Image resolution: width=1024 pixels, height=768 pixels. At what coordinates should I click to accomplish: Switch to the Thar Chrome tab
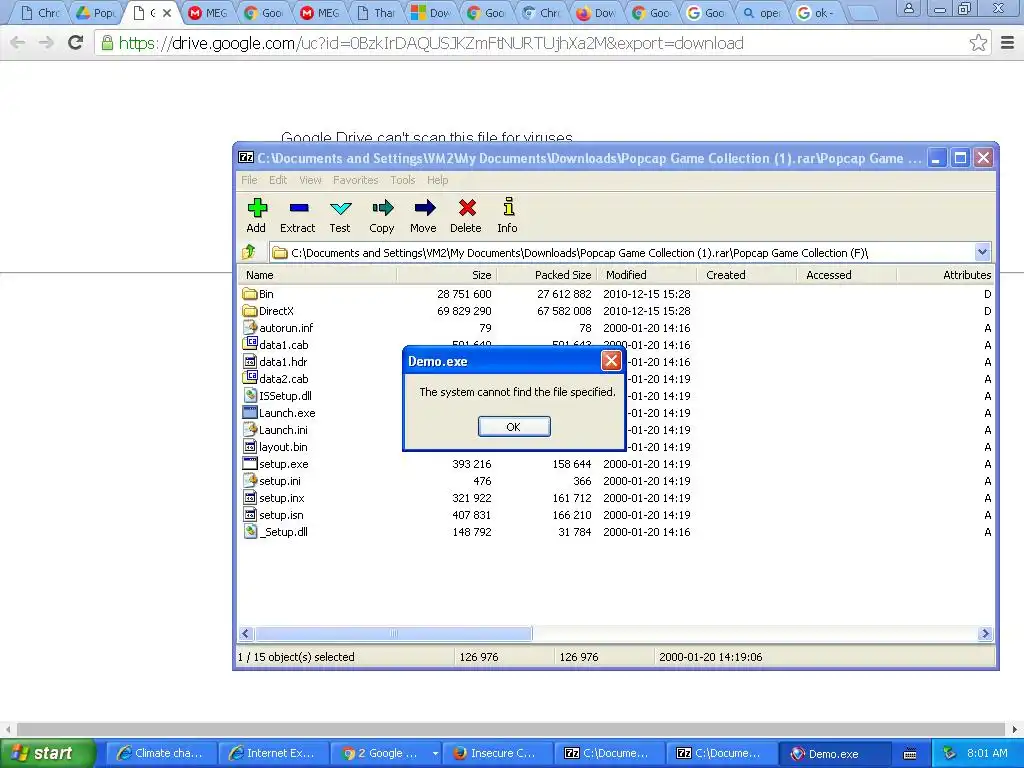tap(378, 13)
